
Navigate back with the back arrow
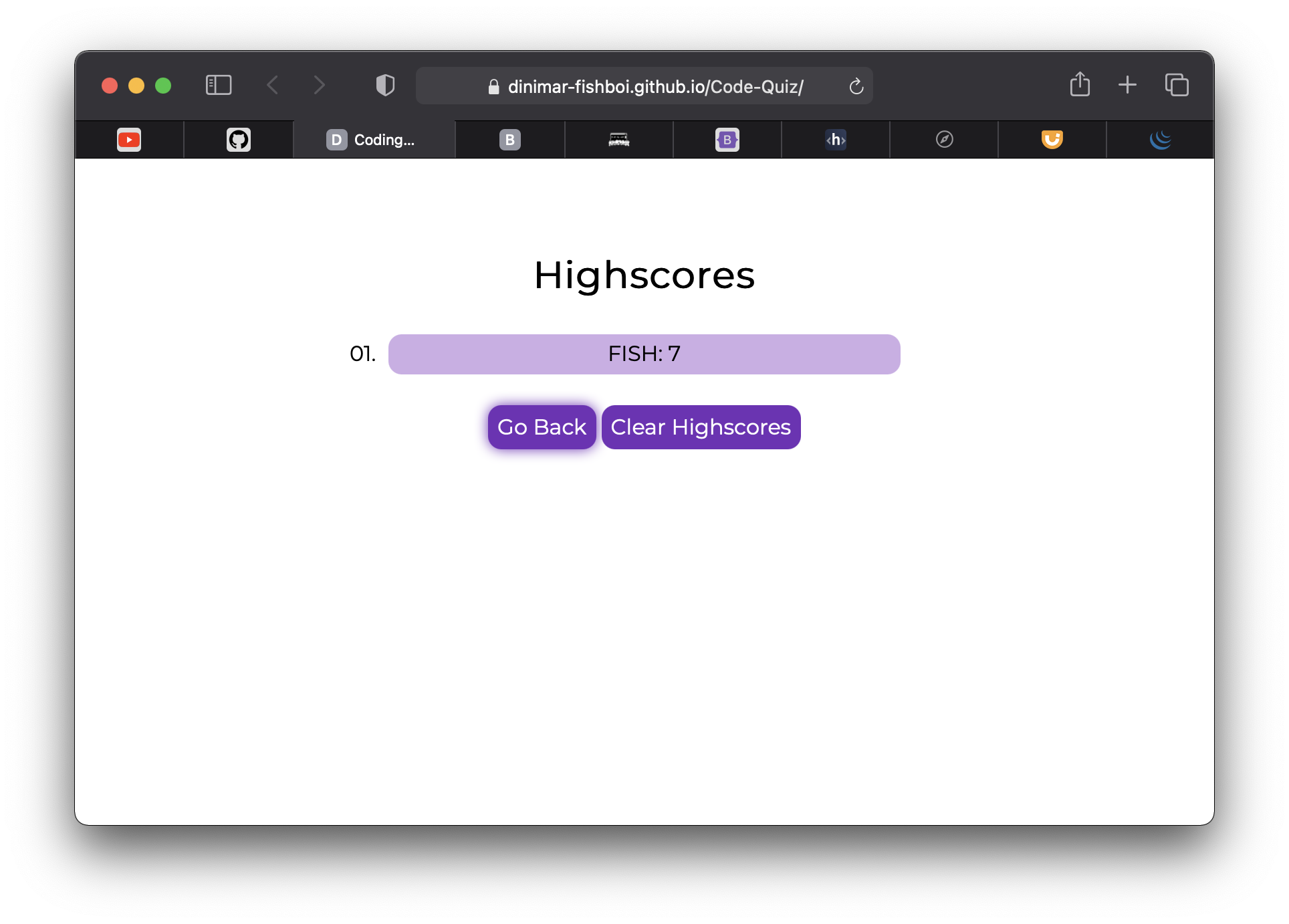pyautogui.click(x=272, y=85)
